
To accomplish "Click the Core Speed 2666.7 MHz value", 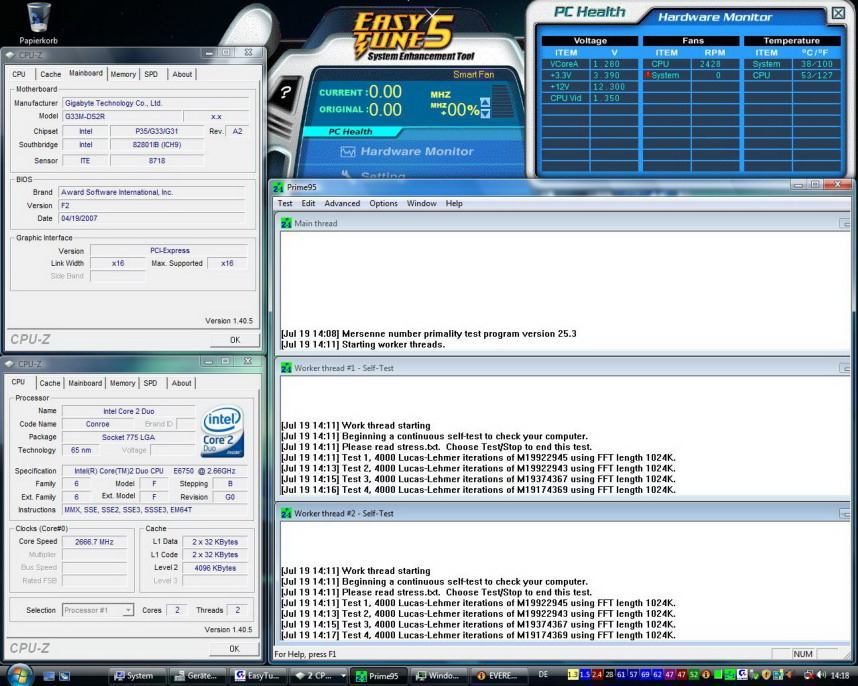I will coord(94,542).
